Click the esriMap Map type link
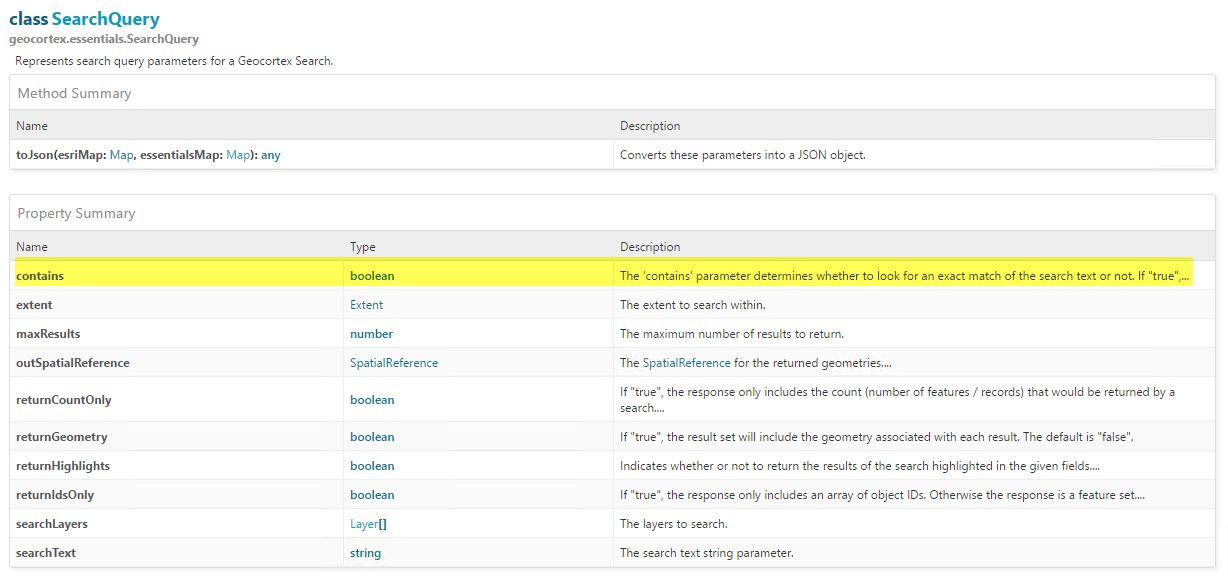 pos(121,155)
